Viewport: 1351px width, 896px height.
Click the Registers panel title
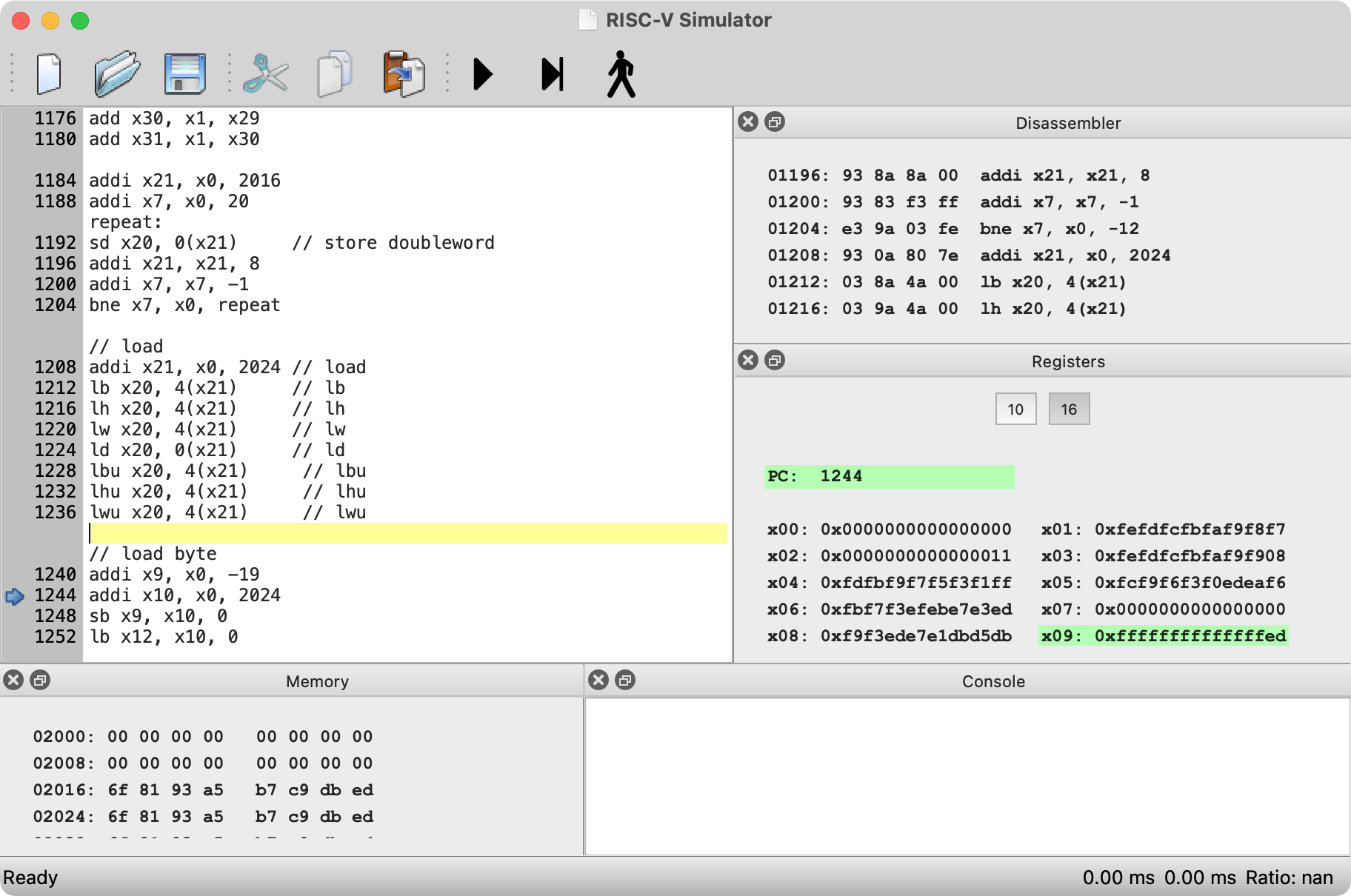point(1068,361)
